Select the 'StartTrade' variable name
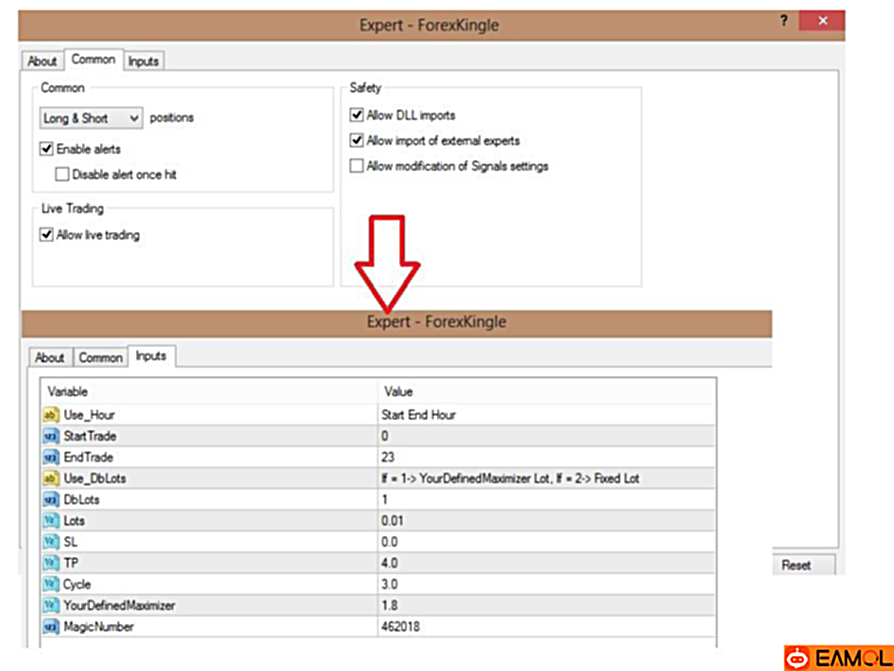The image size is (894, 671). click(x=90, y=436)
